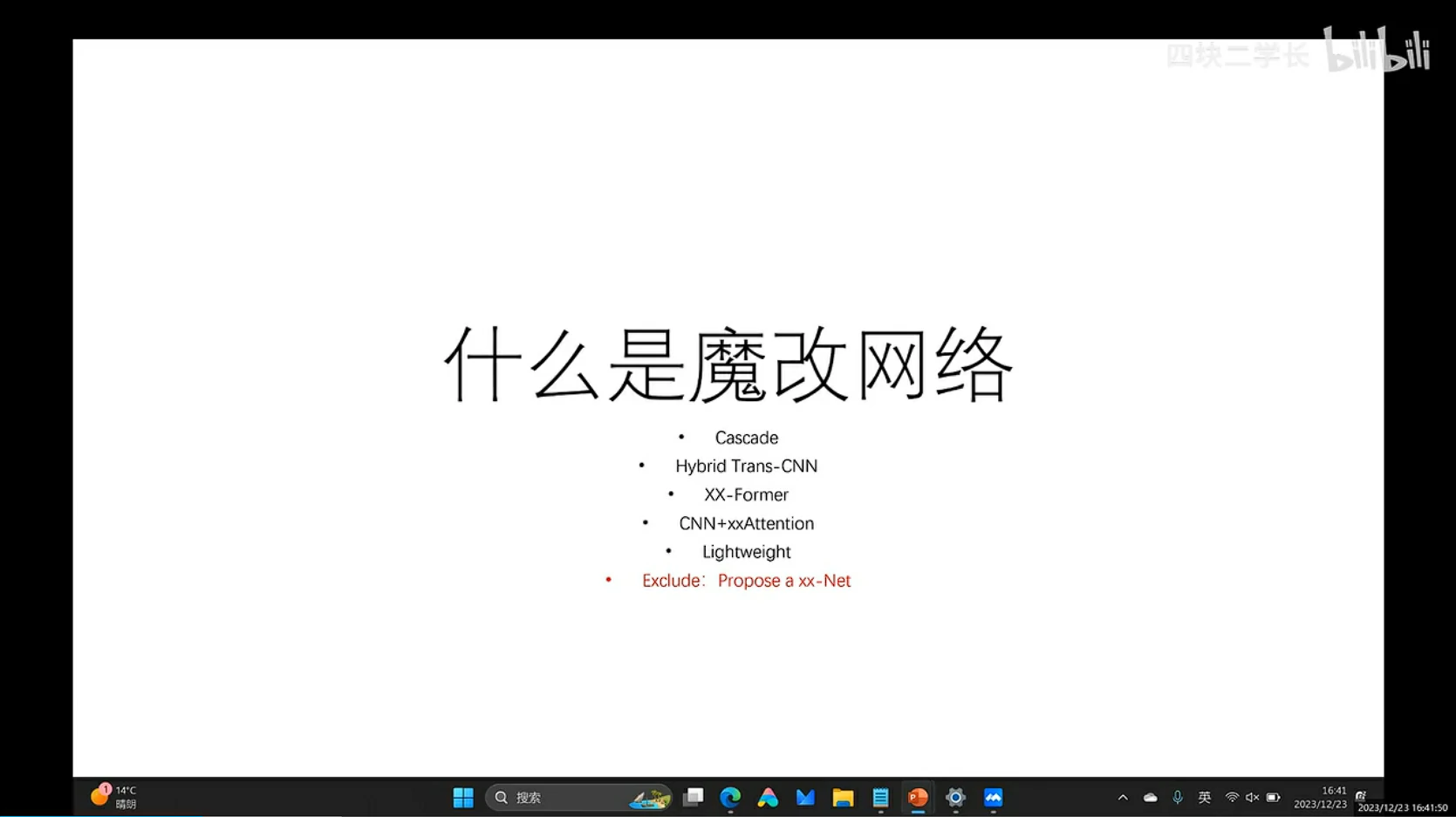This screenshot has width=1456, height=817.
Task: Switch the input language indicator 英
Action: (x=1205, y=797)
